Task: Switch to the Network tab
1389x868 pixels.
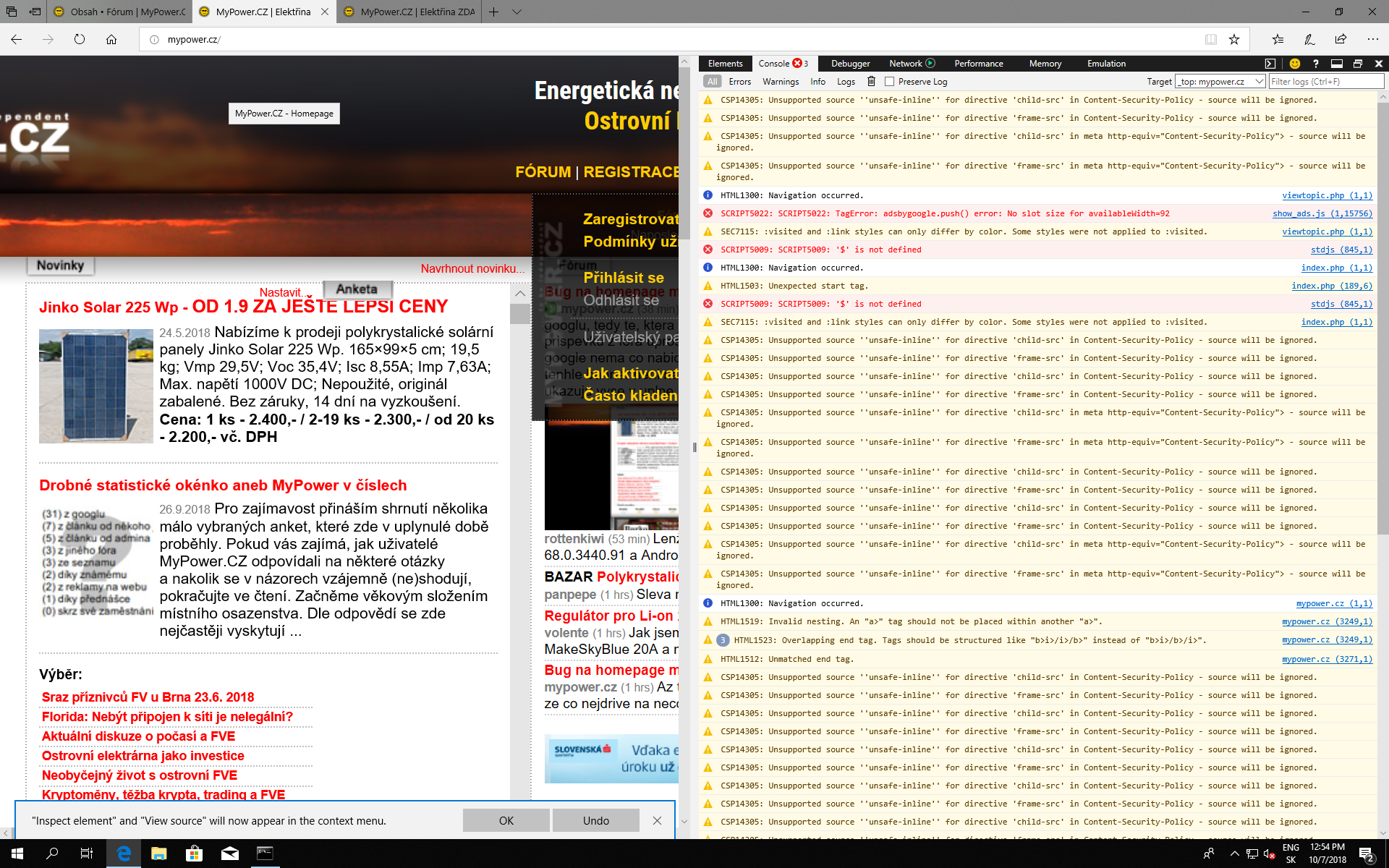Action: (x=911, y=64)
